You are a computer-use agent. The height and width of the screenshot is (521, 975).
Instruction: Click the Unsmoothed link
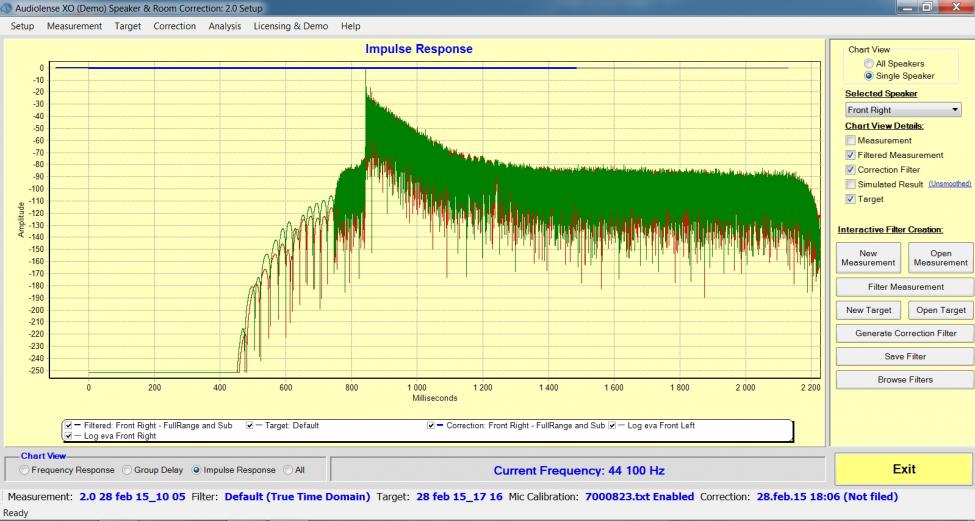pos(948,184)
